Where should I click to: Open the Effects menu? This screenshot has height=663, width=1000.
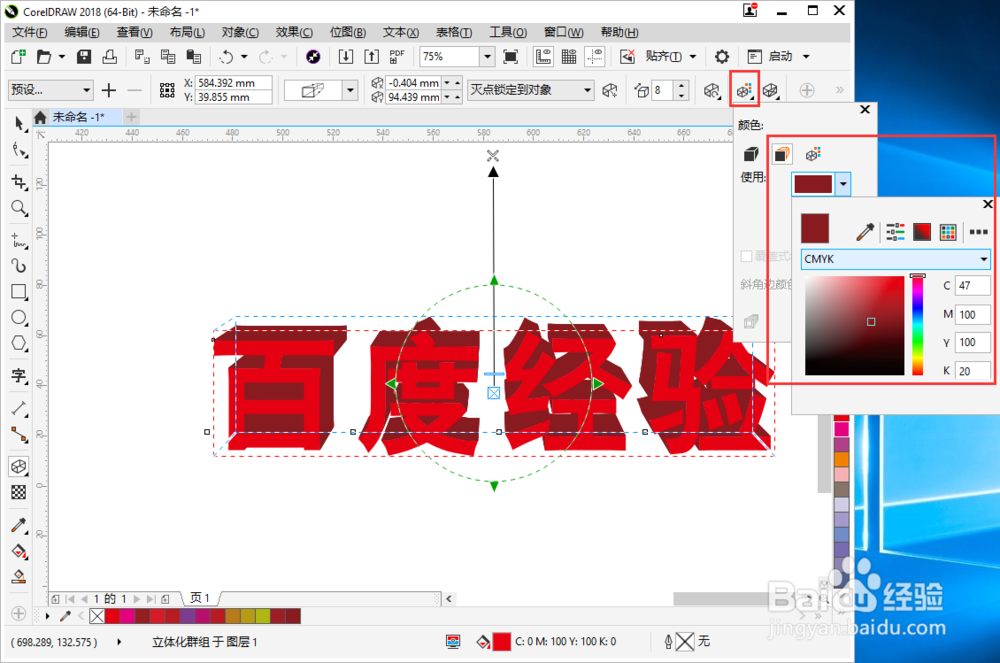[294, 32]
